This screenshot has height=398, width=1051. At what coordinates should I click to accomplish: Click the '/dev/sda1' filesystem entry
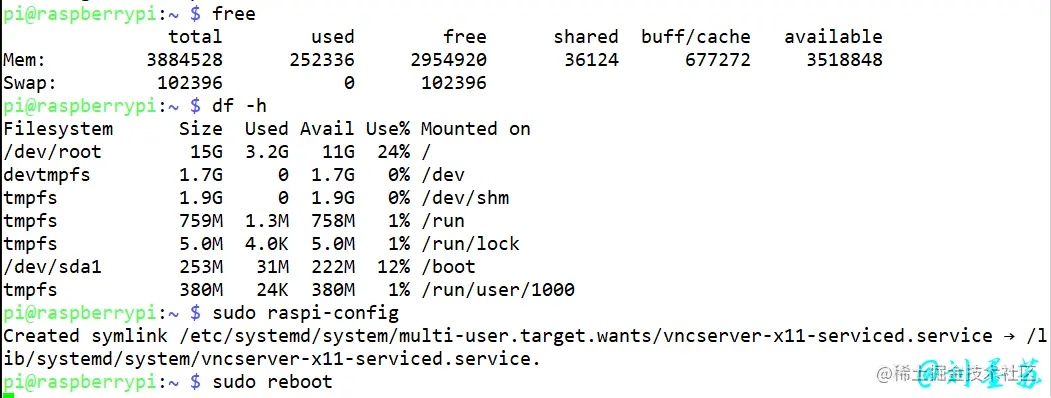point(52,267)
